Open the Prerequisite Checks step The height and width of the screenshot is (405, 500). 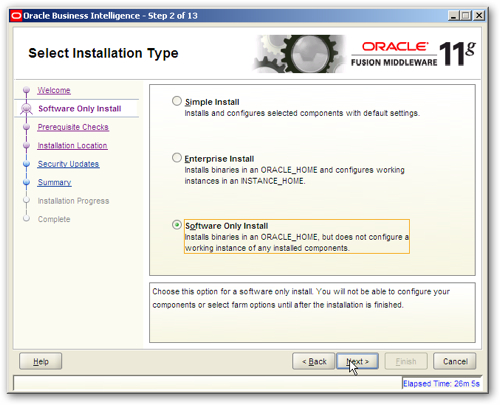[x=73, y=127]
